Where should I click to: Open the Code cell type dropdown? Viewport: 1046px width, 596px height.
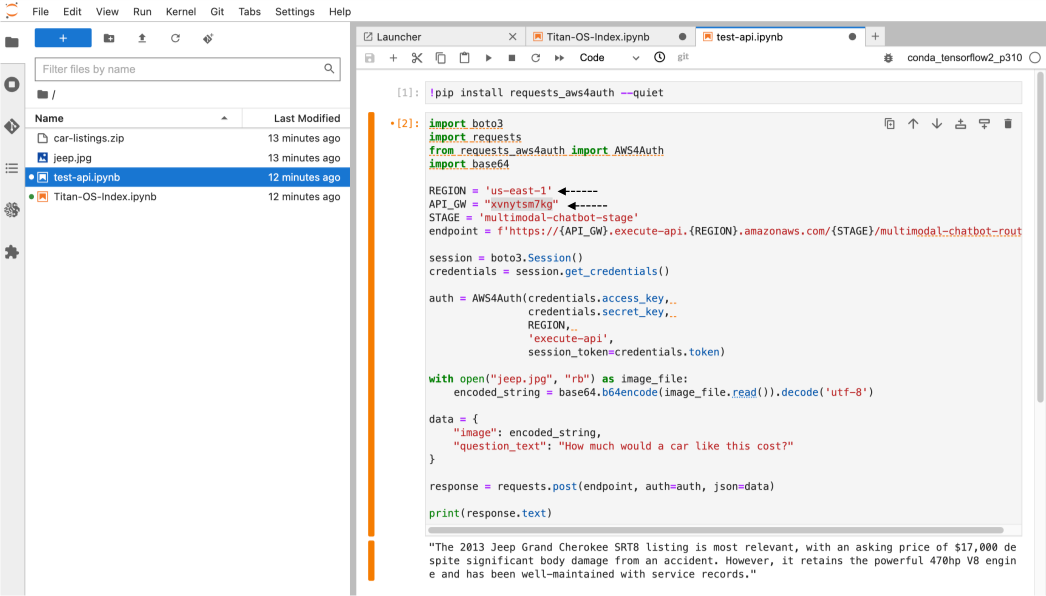coord(609,58)
